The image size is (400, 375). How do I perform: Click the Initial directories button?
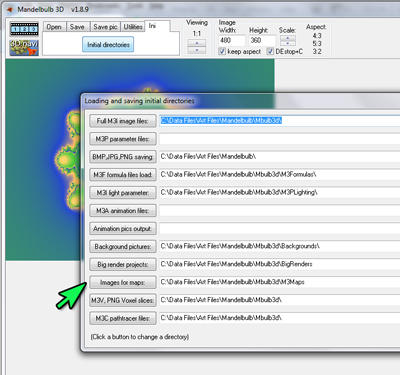(x=108, y=45)
